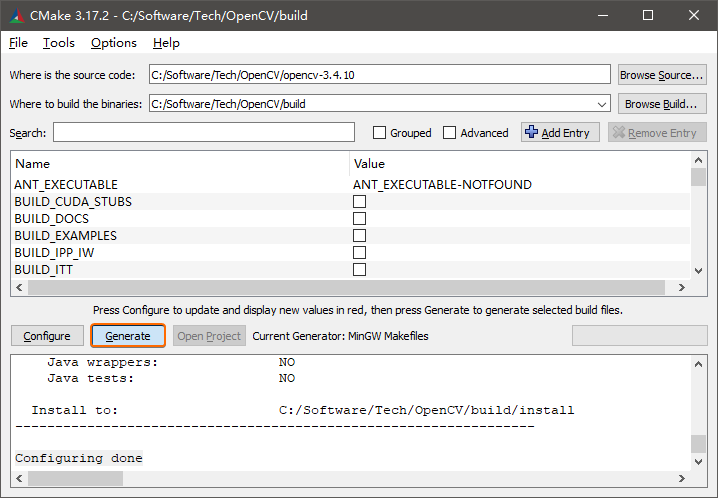Click the output log scroll up arrow
The width and height of the screenshot is (718, 498).
click(x=698, y=364)
